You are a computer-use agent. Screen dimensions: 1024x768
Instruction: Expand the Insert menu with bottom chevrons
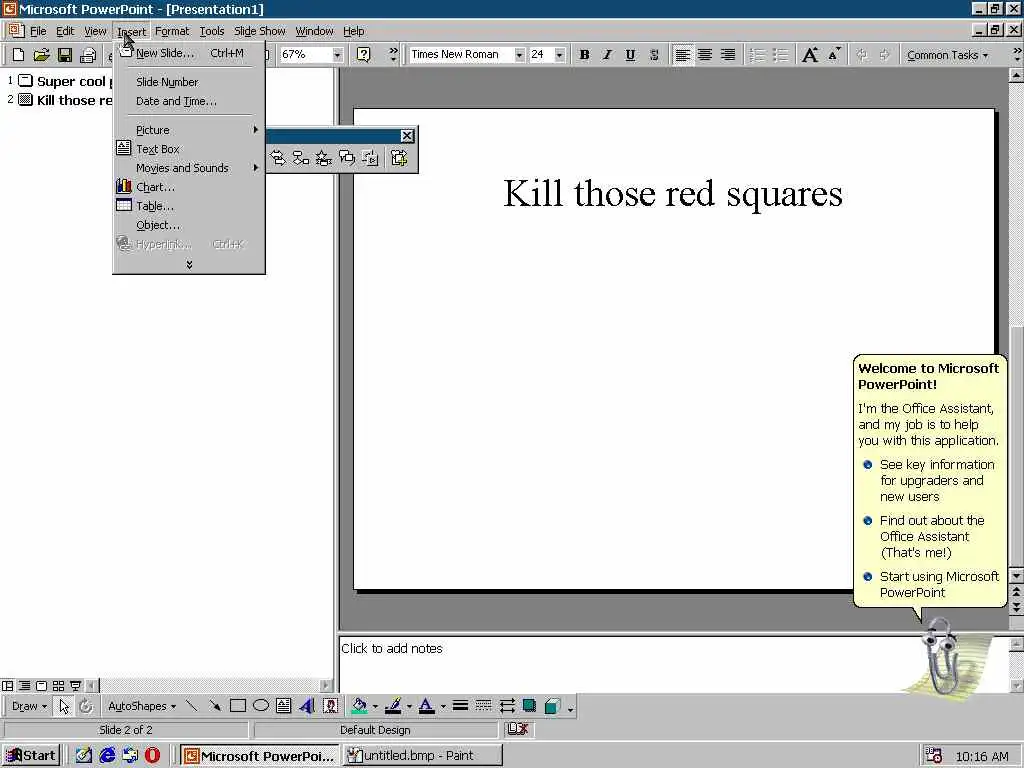click(x=189, y=264)
